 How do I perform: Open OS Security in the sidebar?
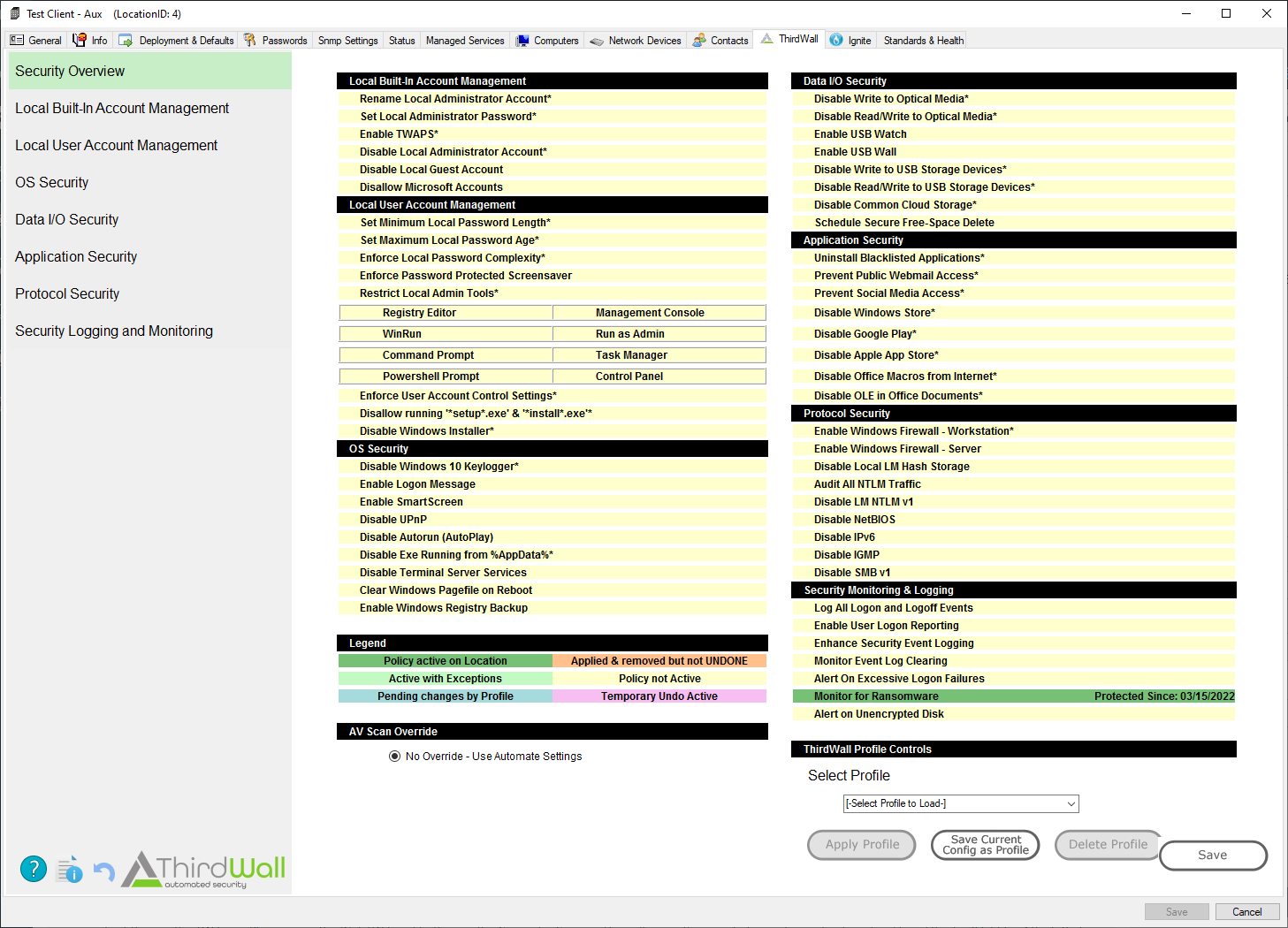pyautogui.click(x=150, y=182)
